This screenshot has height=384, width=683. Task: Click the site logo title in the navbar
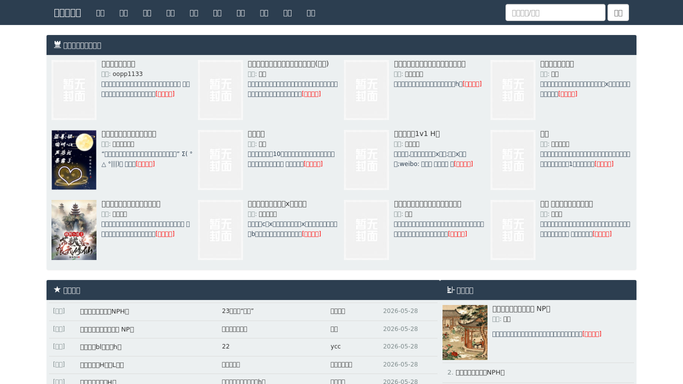pos(68,13)
